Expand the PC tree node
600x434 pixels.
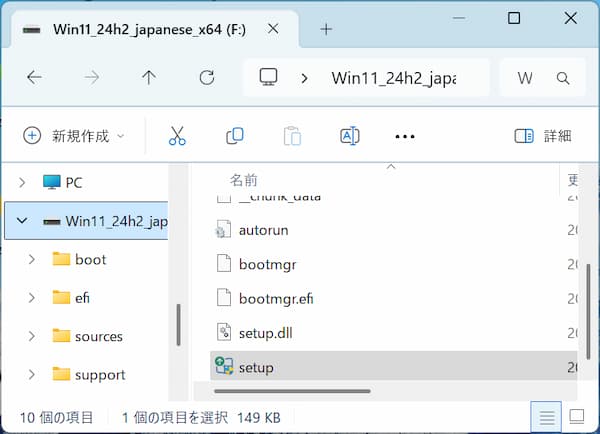(22, 183)
